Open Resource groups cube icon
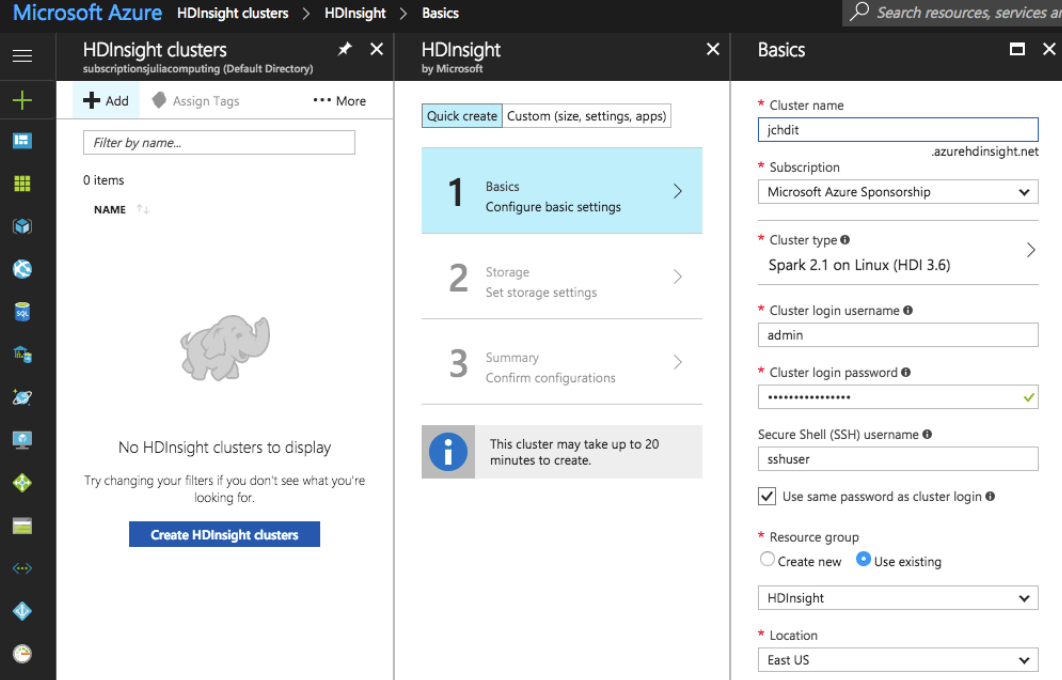Screen dimensions: 1062x680 [x=22, y=226]
